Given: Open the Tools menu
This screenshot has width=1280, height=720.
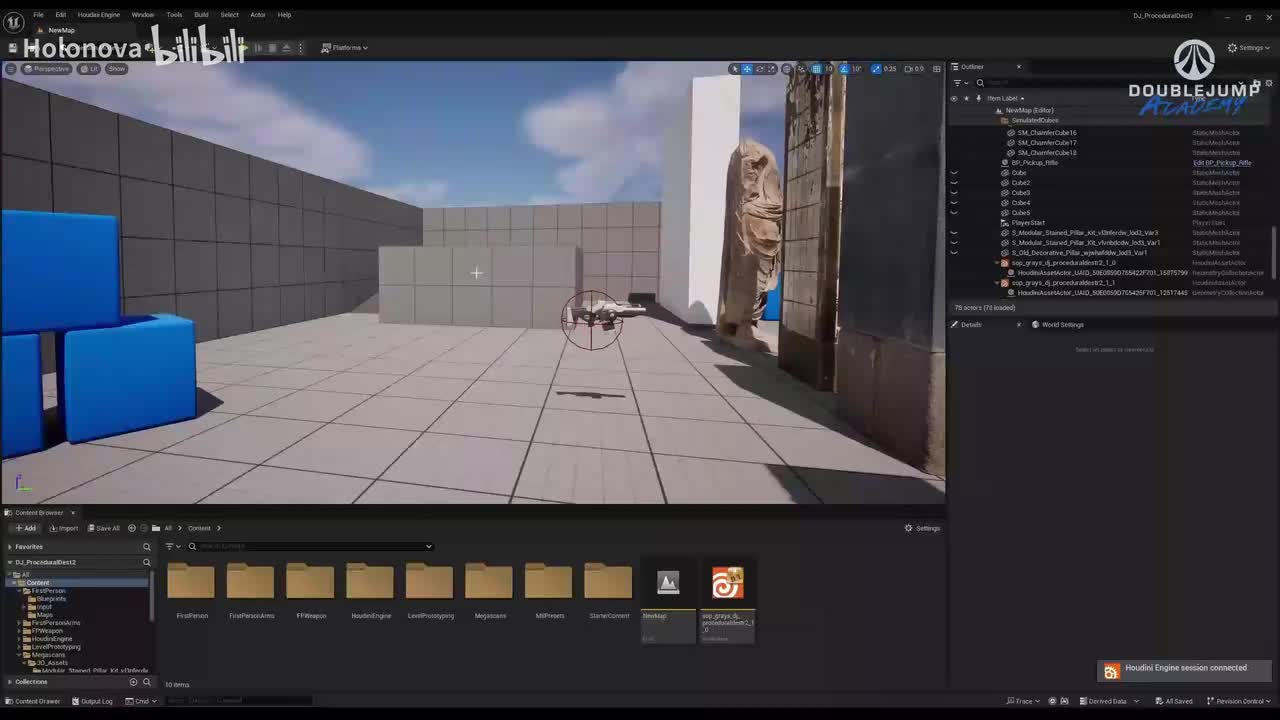Looking at the screenshot, I should [x=174, y=15].
